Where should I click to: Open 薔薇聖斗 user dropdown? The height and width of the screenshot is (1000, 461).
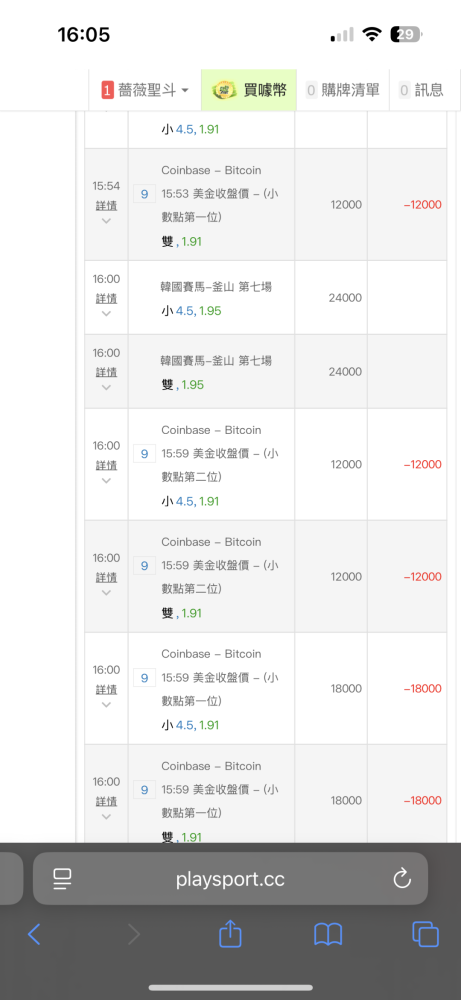(145, 91)
